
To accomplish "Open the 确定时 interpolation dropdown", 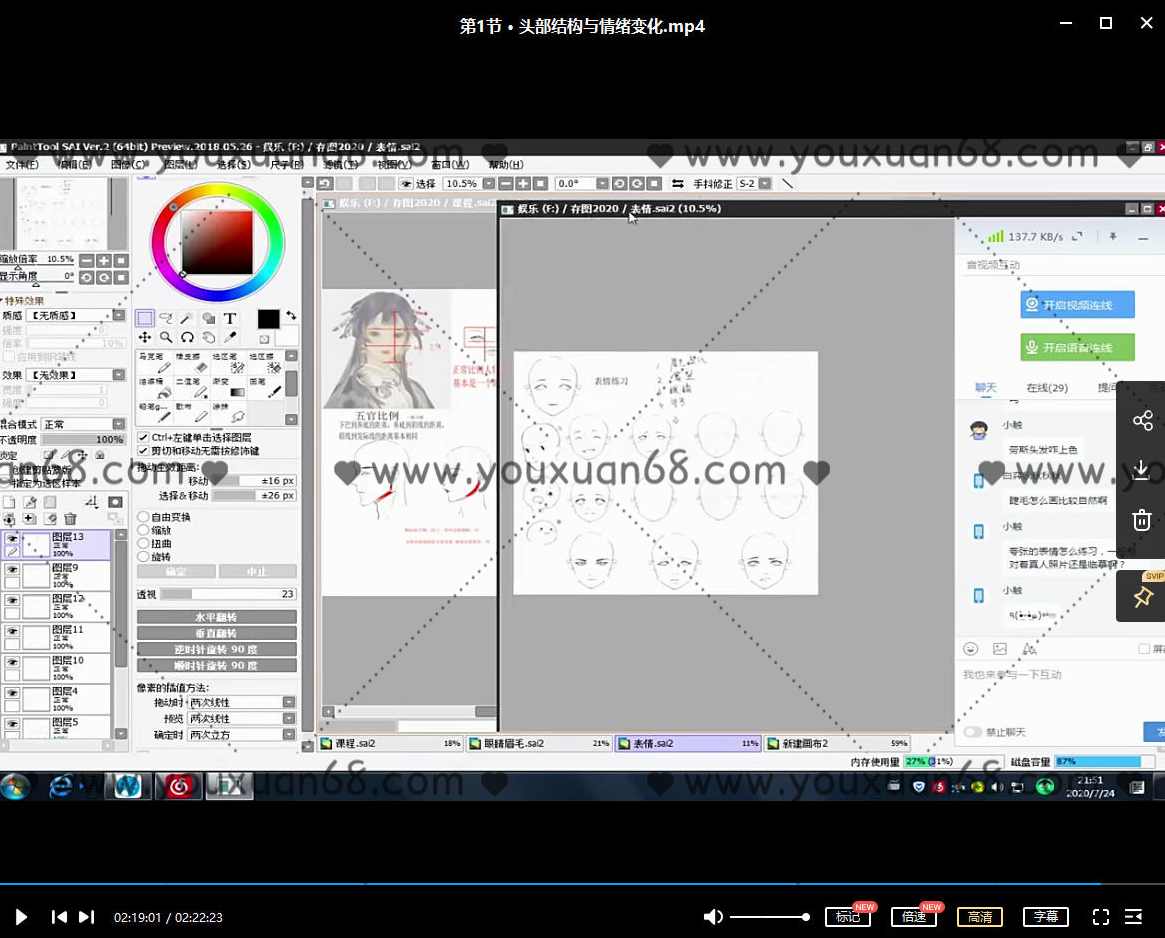I will click(288, 735).
